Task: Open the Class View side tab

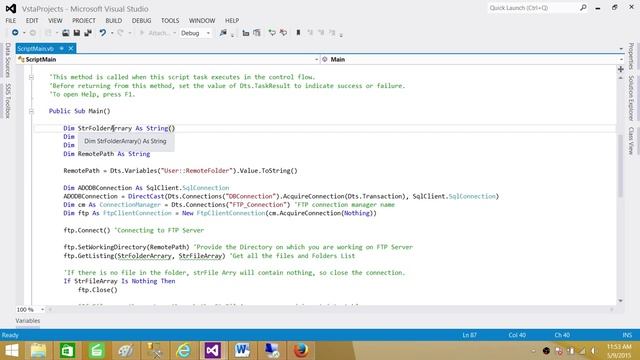Action: pyautogui.click(x=631, y=140)
